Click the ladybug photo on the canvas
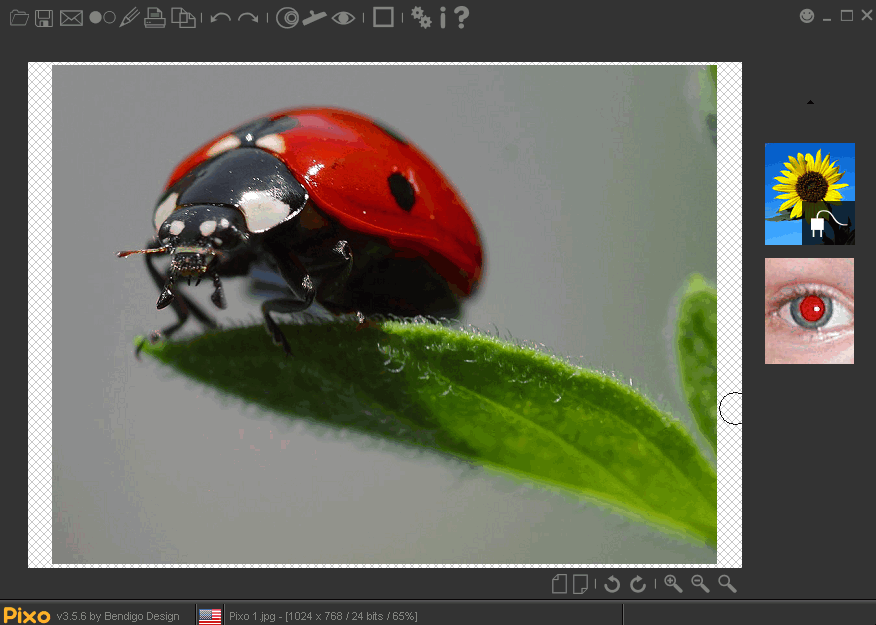Viewport: 876px width, 625px height. 384,314
